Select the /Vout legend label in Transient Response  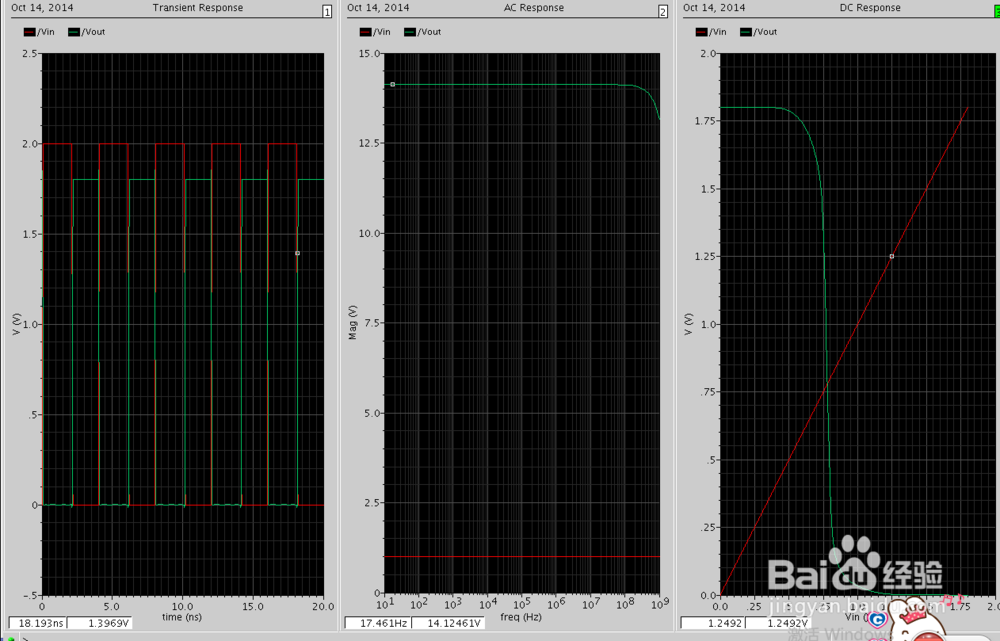click(x=93, y=32)
